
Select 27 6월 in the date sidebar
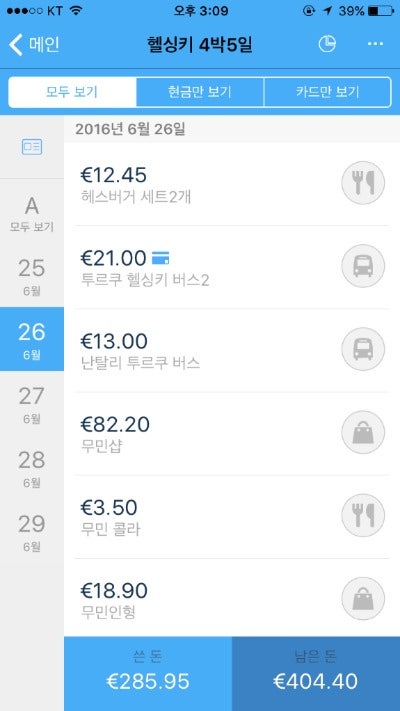[32, 403]
